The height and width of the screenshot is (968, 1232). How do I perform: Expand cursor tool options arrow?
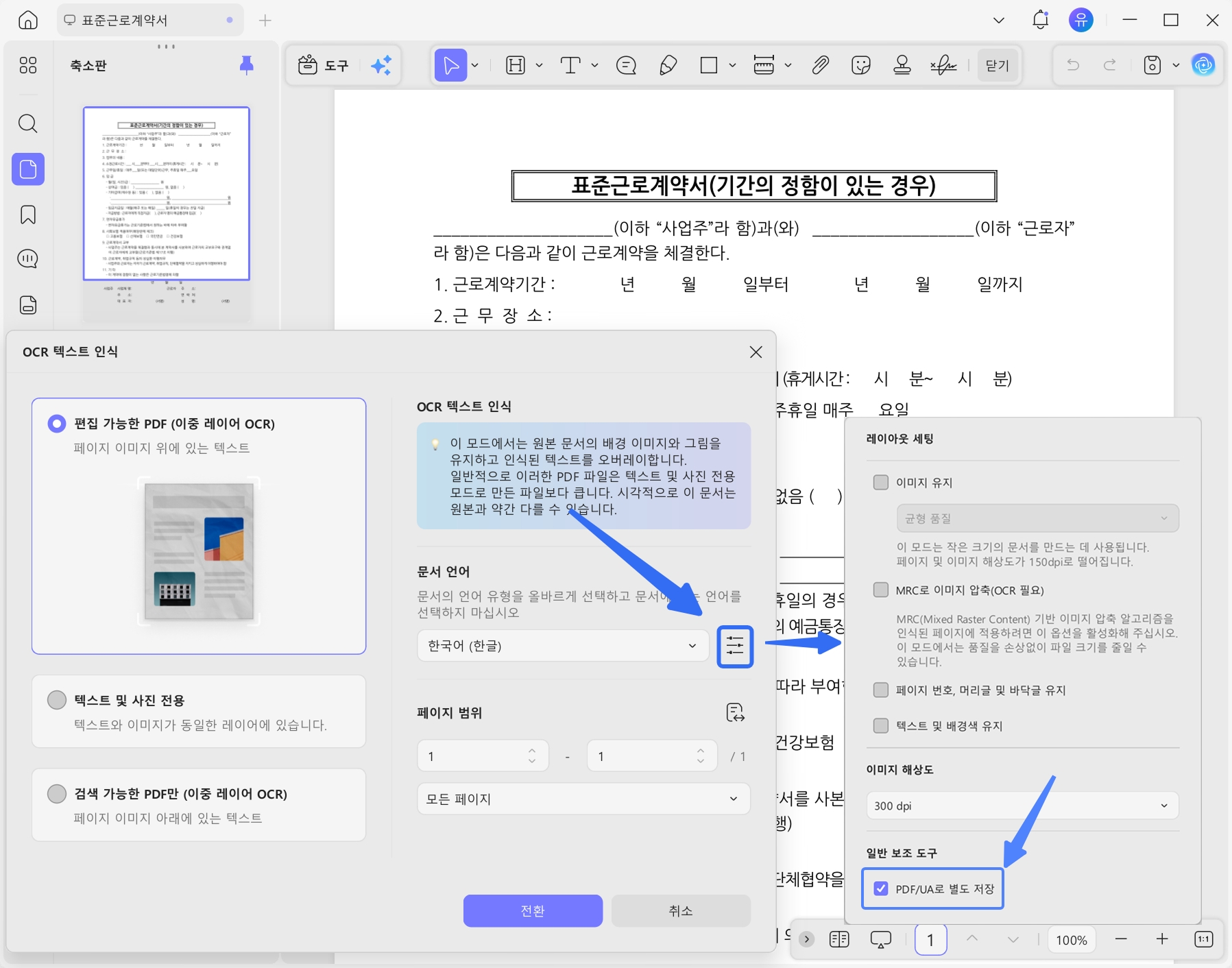(475, 65)
